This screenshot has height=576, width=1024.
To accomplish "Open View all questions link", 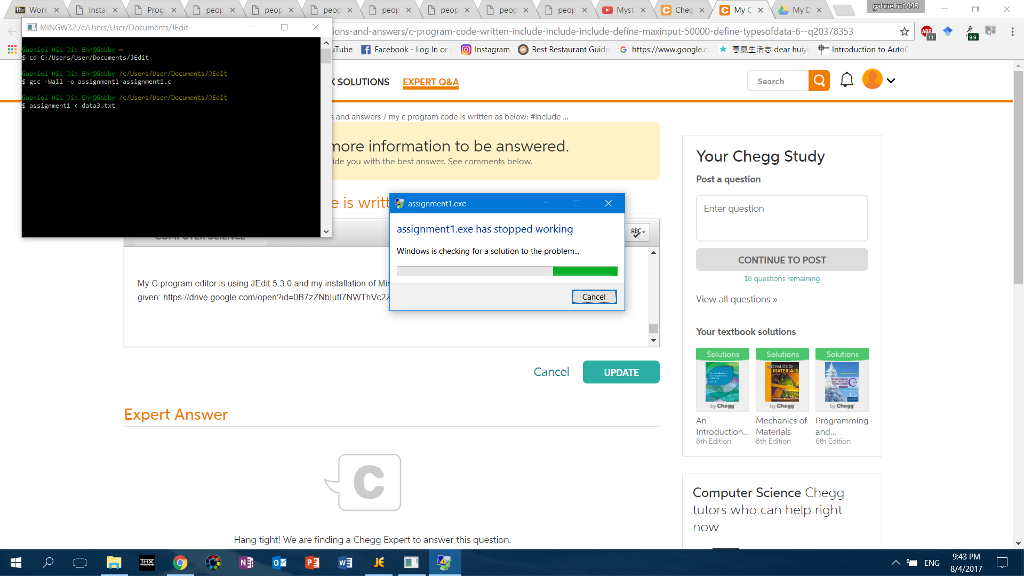I will coord(736,299).
